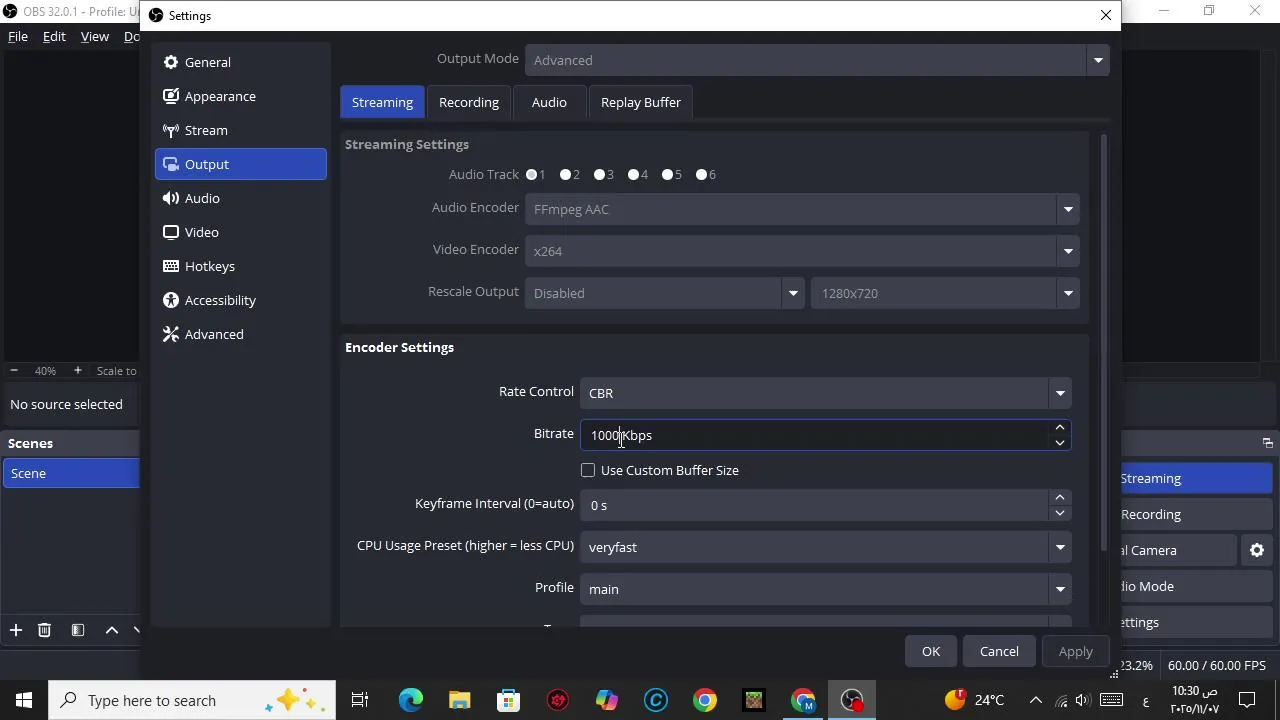Show hidden system tray icons chevron
This screenshot has width=1280, height=720.
click(1036, 700)
